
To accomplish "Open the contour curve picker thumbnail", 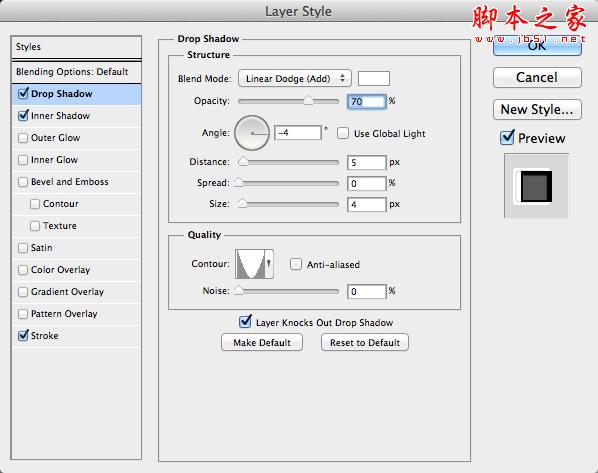I will [x=250, y=264].
